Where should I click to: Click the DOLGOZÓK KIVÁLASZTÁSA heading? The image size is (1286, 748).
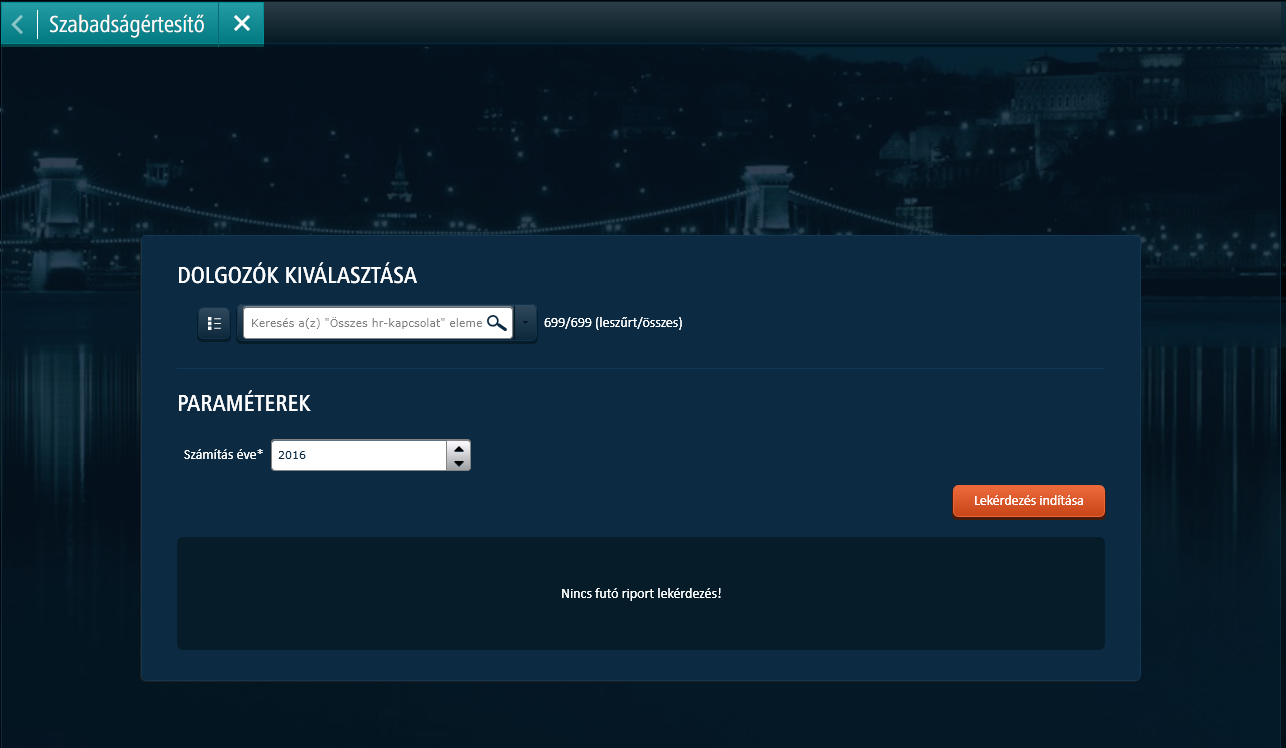(x=297, y=276)
